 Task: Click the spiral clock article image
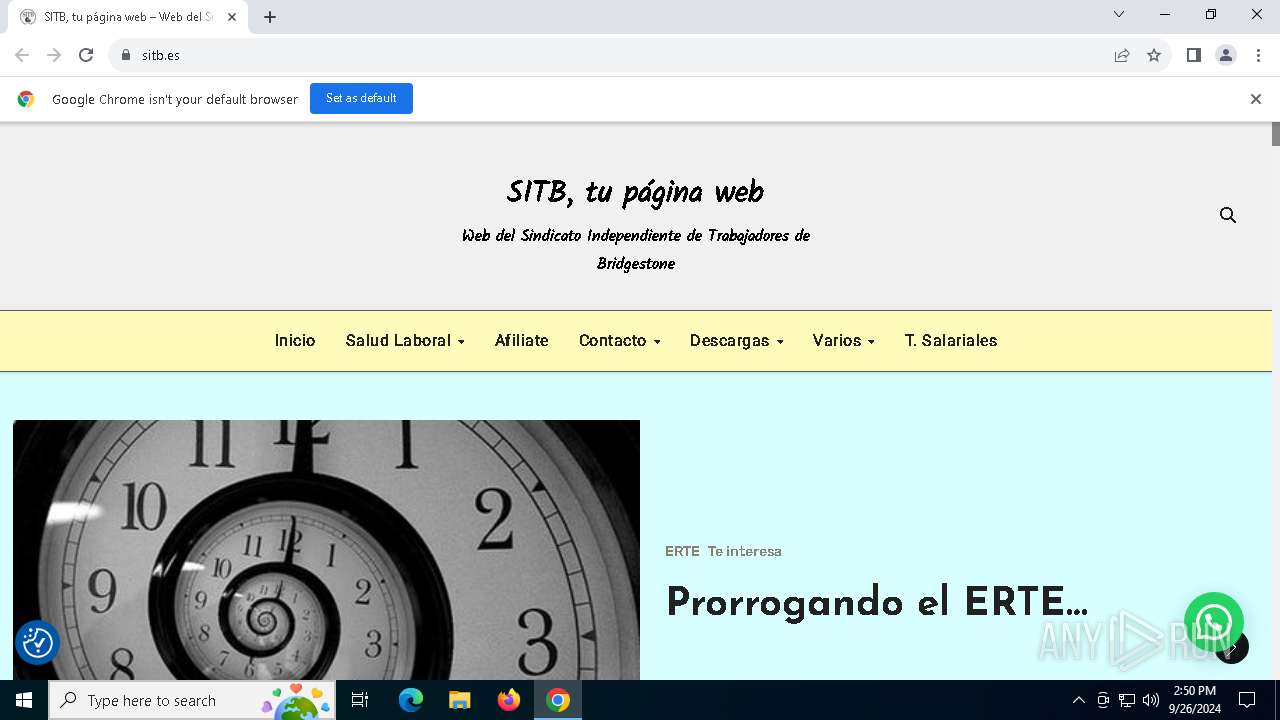326,550
